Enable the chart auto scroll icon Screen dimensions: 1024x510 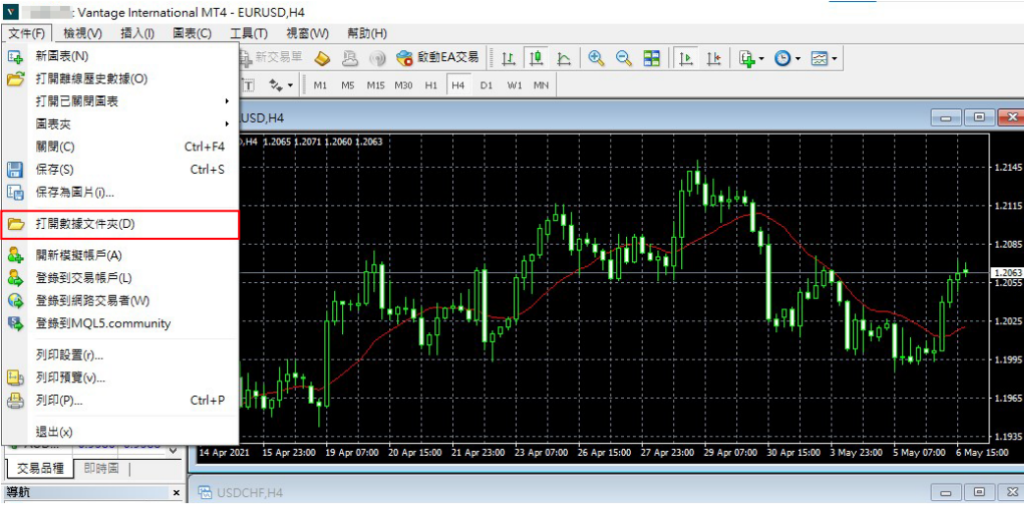pos(686,58)
